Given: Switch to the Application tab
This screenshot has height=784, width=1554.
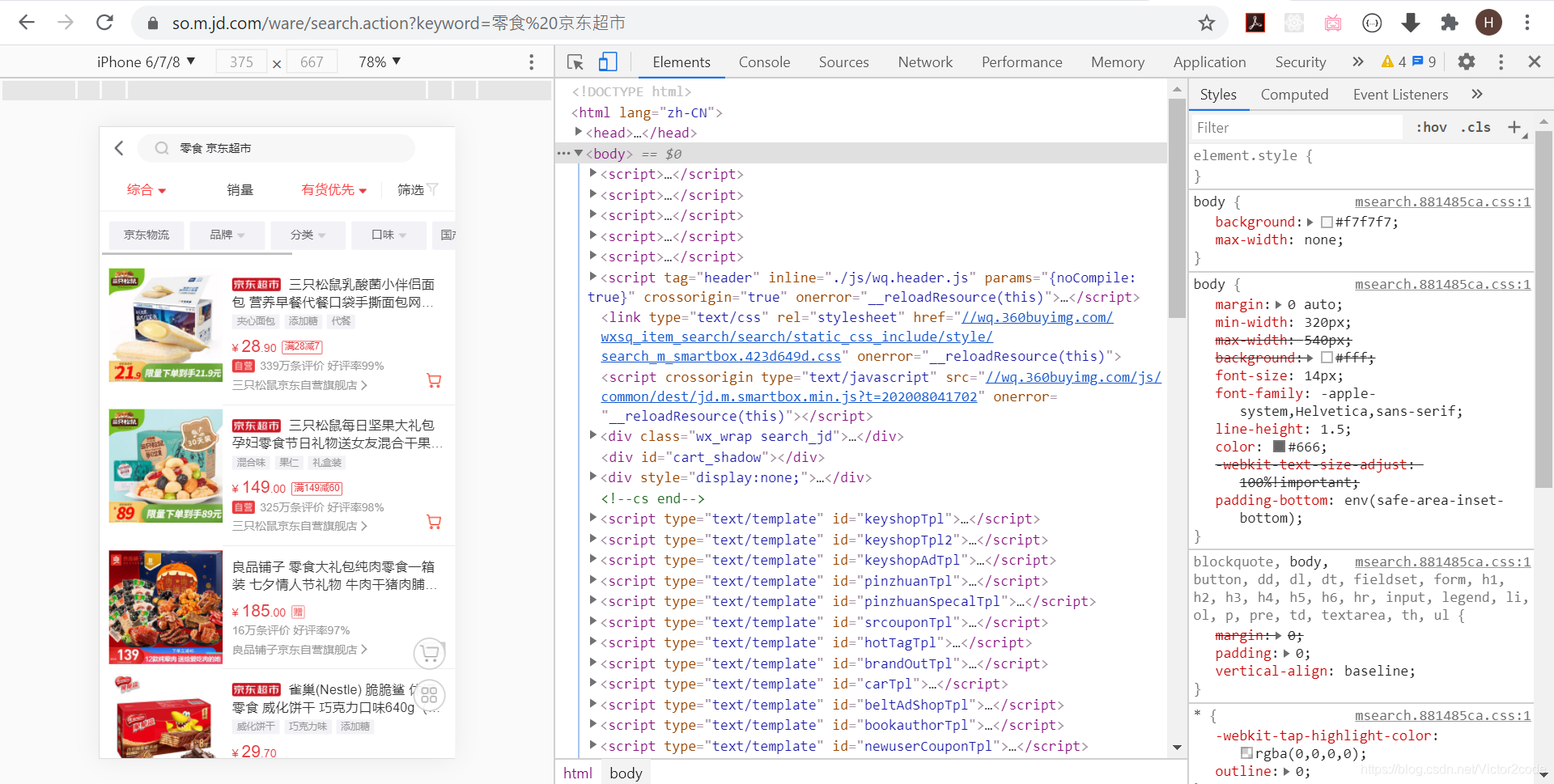Looking at the screenshot, I should (x=1209, y=62).
